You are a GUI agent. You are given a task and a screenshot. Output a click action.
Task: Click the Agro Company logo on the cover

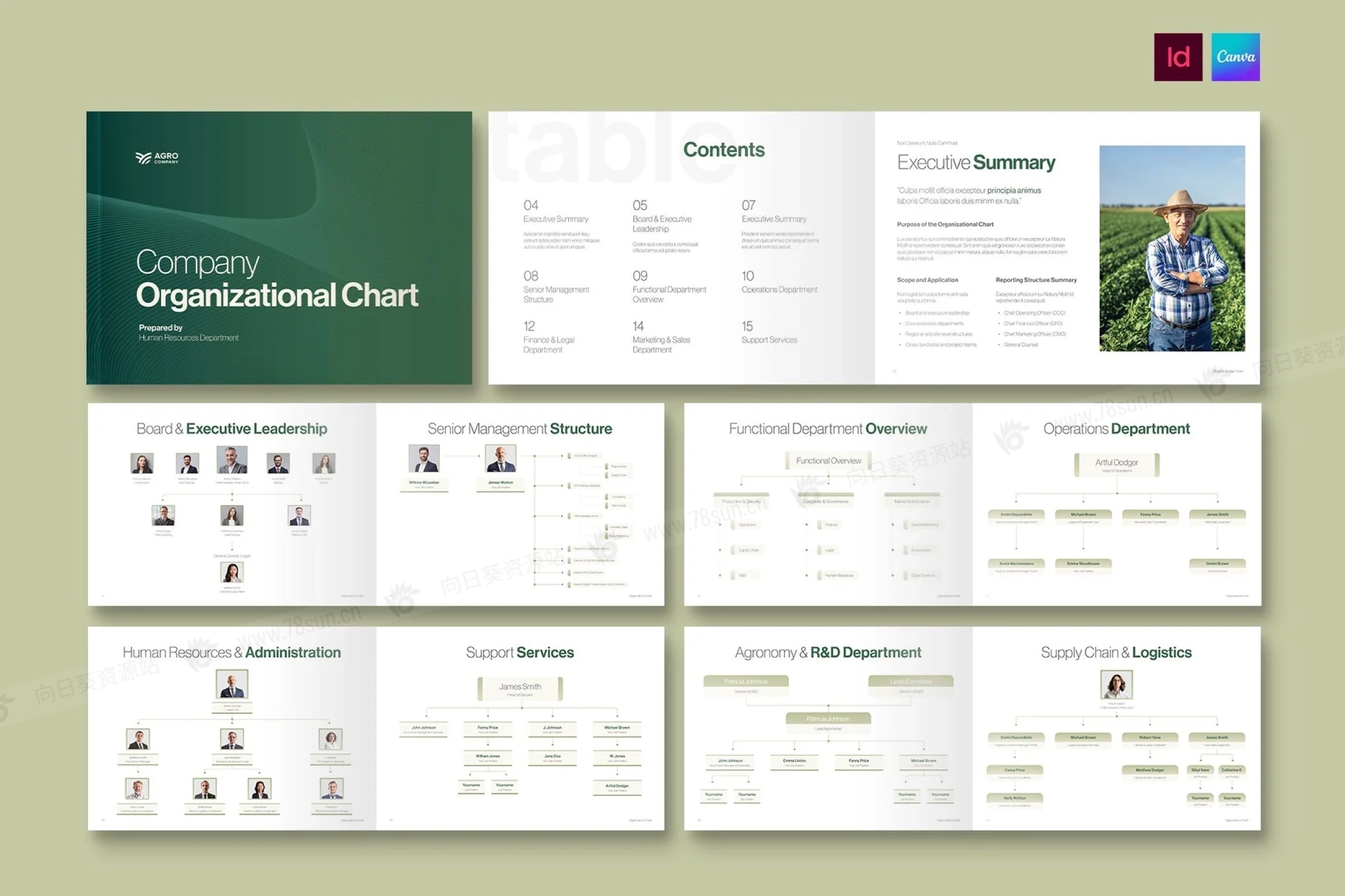157,158
